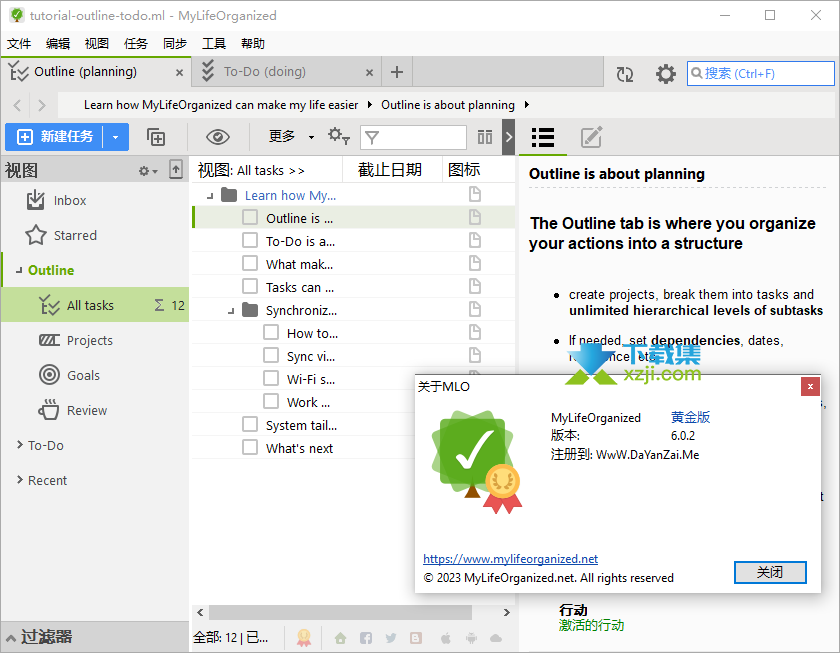
Task: Open the 同步 menu
Action: pyautogui.click(x=175, y=43)
